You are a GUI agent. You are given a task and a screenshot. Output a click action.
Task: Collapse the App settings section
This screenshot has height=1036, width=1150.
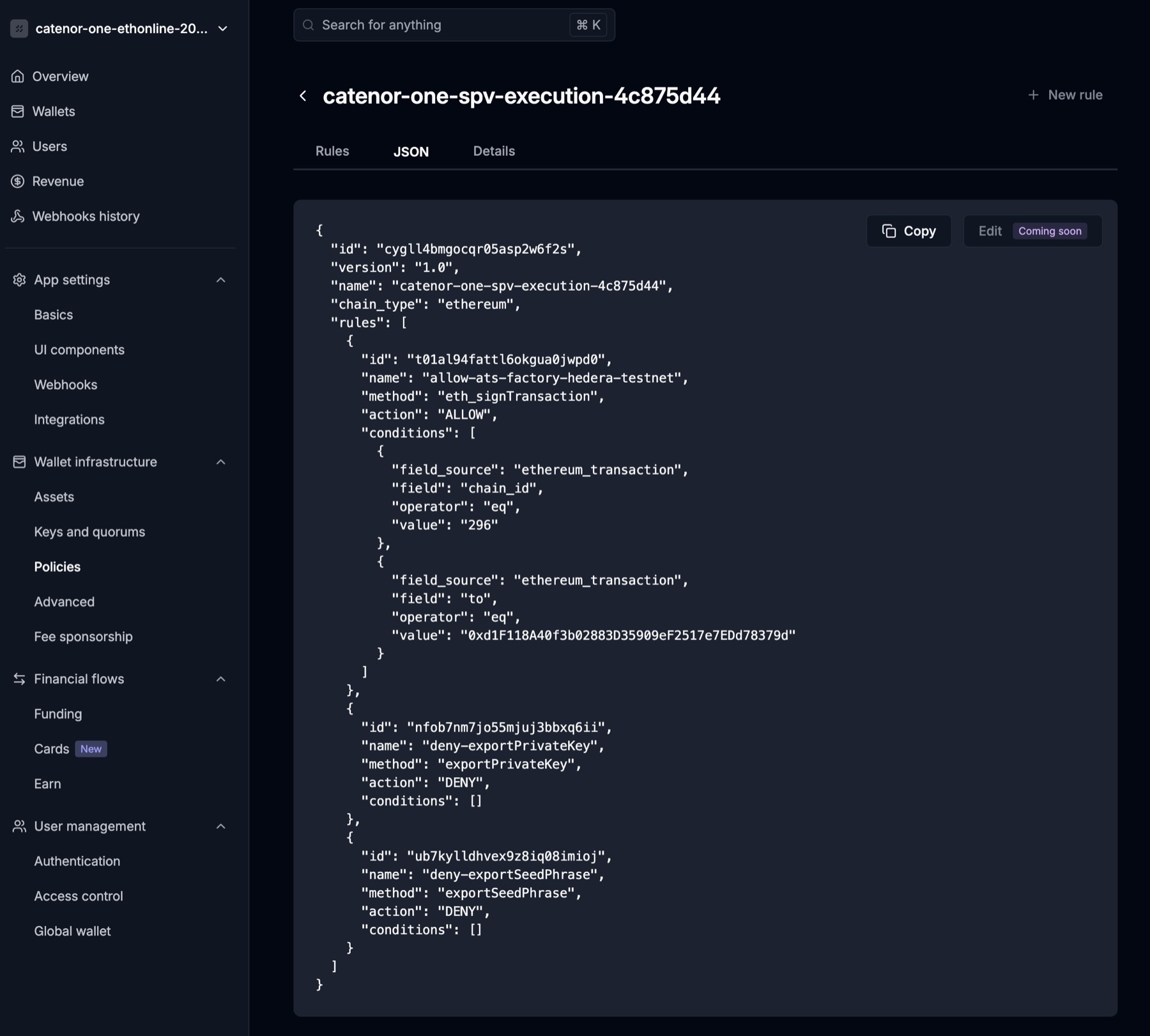coord(221,280)
